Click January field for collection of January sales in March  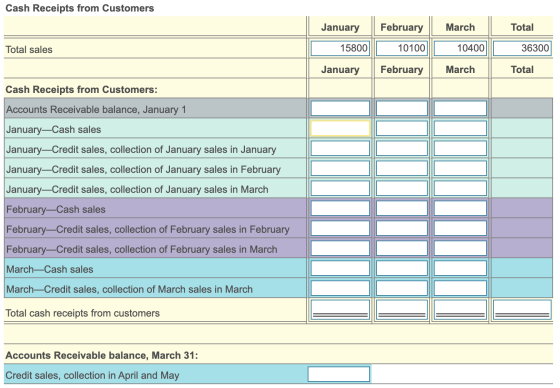(x=340, y=188)
